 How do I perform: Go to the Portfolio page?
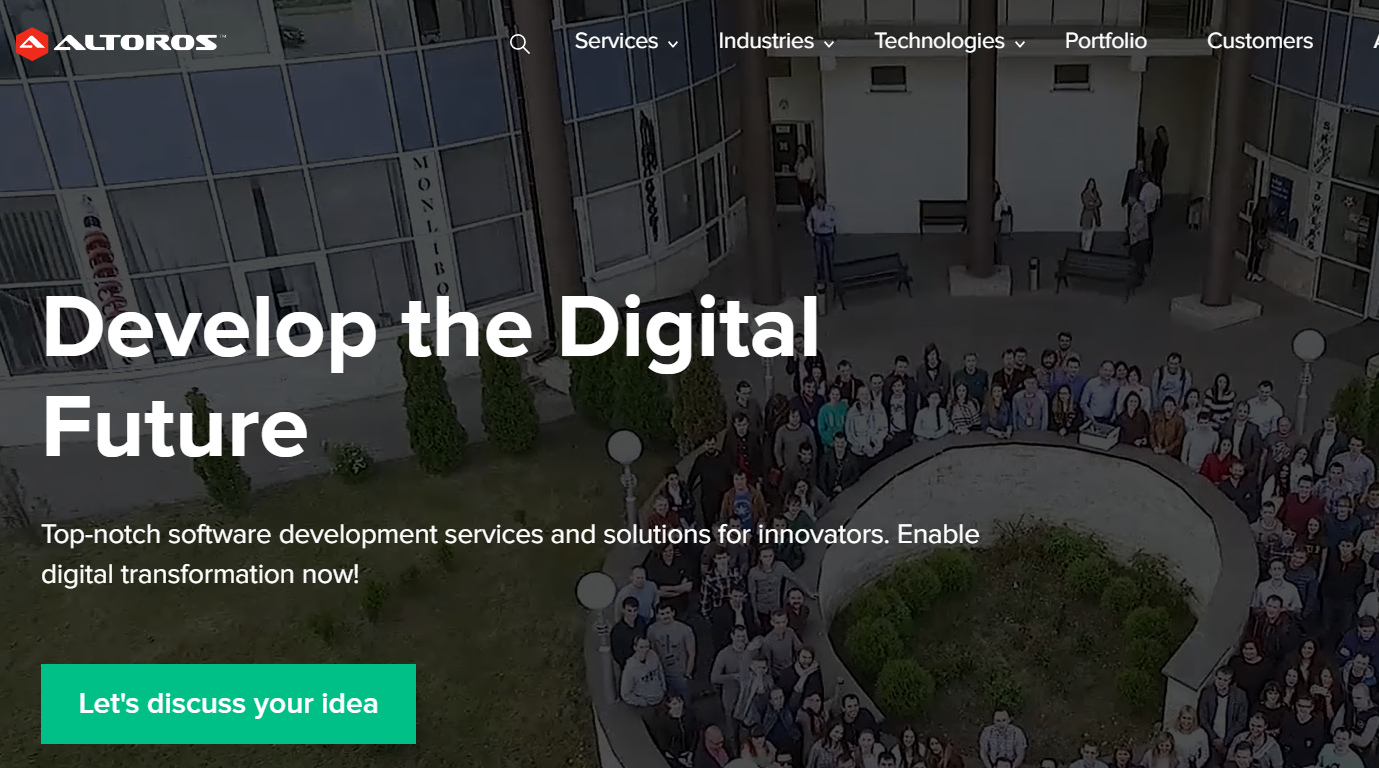tap(1106, 41)
